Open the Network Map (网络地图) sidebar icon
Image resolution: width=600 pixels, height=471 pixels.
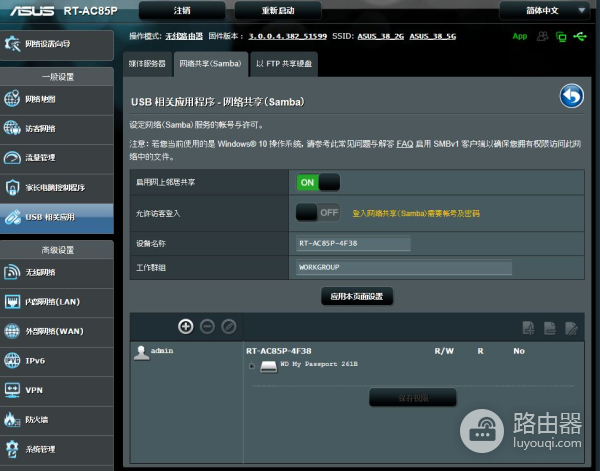click(x=12, y=99)
